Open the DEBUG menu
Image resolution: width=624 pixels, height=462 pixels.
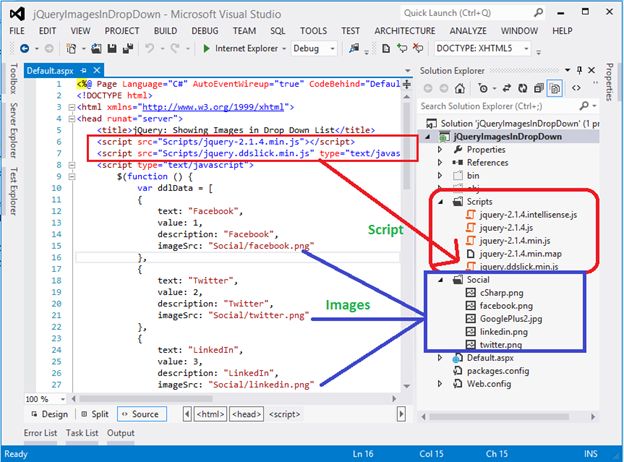click(205, 31)
